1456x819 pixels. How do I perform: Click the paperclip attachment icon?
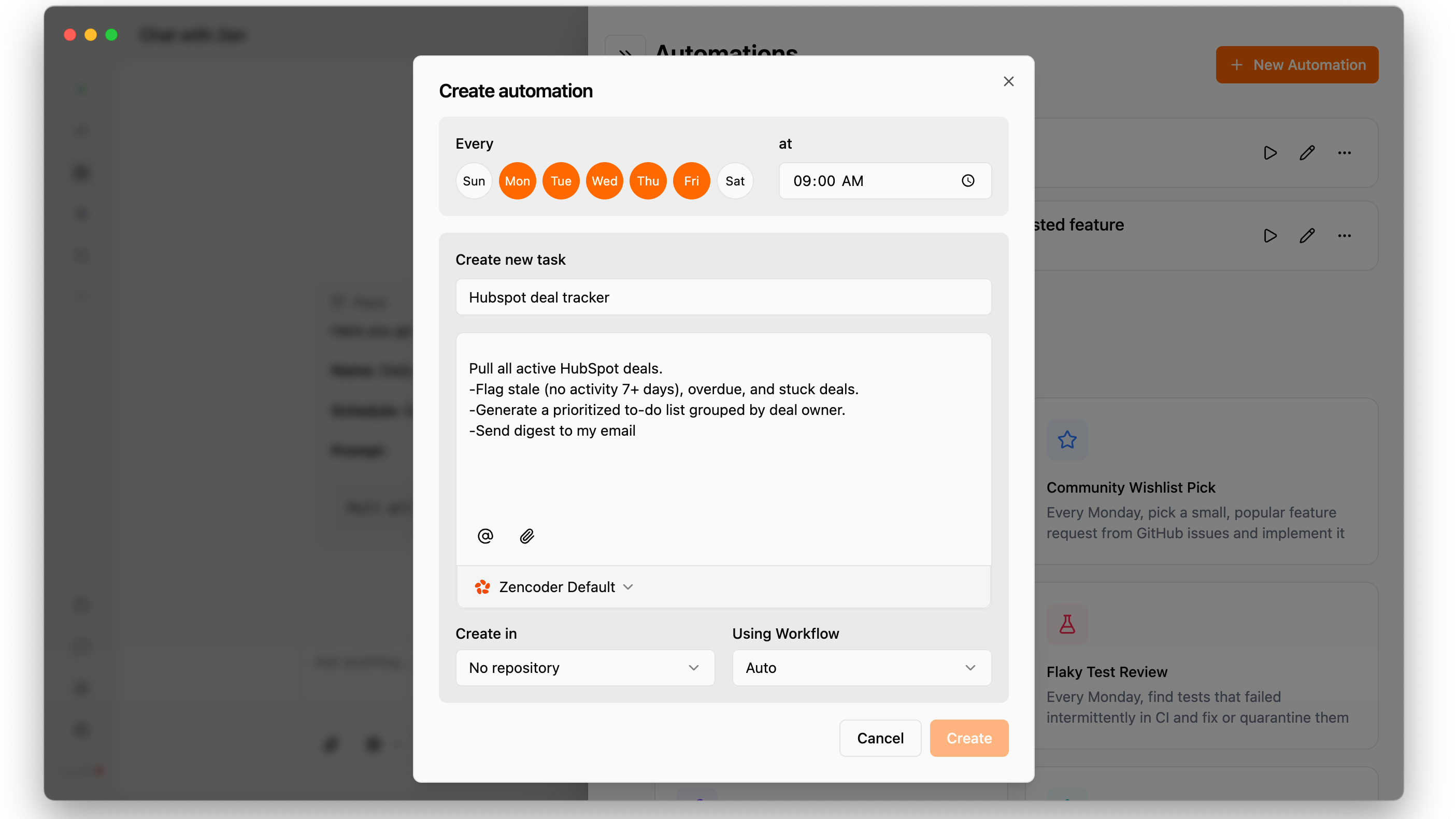coord(527,536)
